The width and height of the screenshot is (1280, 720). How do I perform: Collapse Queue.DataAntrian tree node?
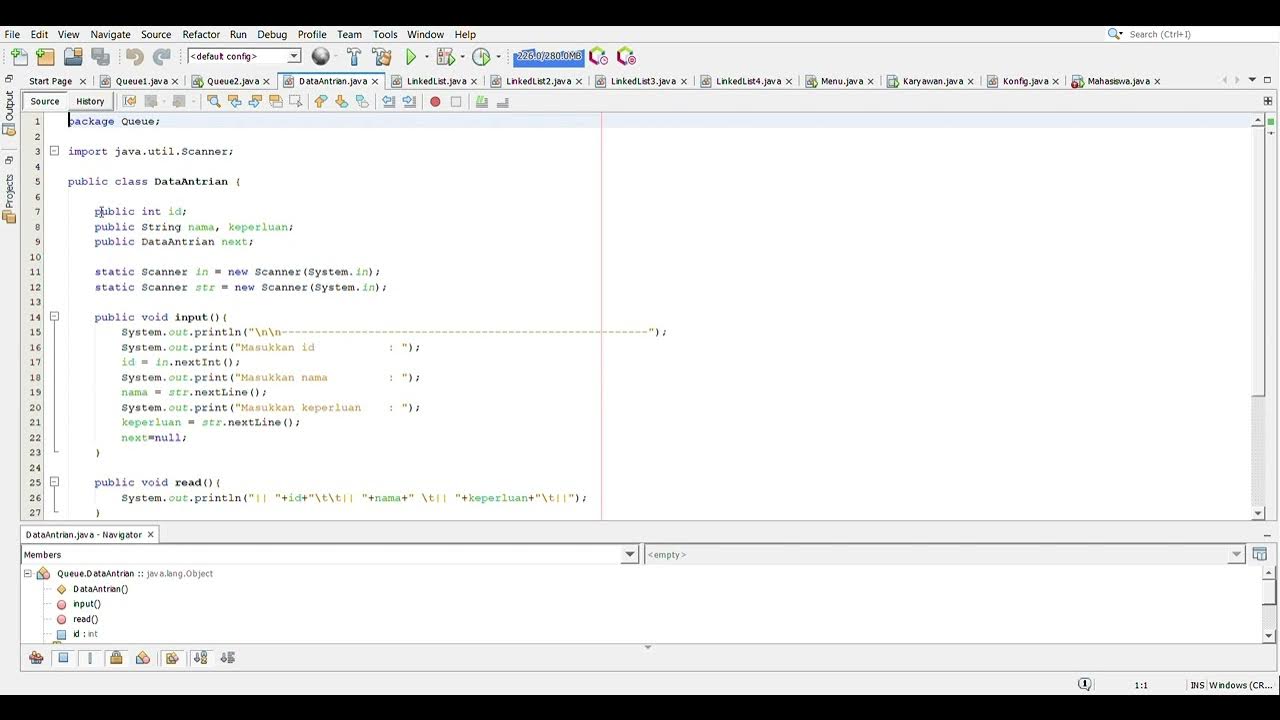click(28, 573)
